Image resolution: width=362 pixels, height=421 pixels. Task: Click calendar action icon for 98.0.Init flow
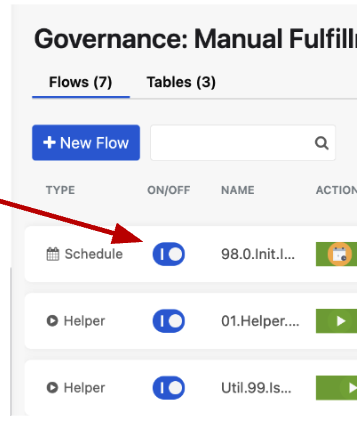tap(340, 254)
